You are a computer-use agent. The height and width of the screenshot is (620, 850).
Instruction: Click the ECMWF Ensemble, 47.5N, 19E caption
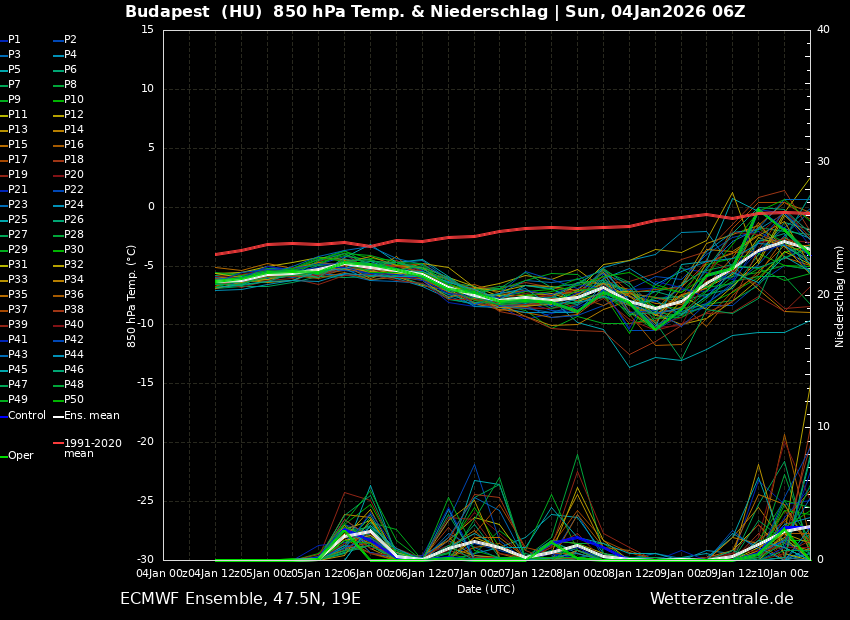tap(240, 599)
